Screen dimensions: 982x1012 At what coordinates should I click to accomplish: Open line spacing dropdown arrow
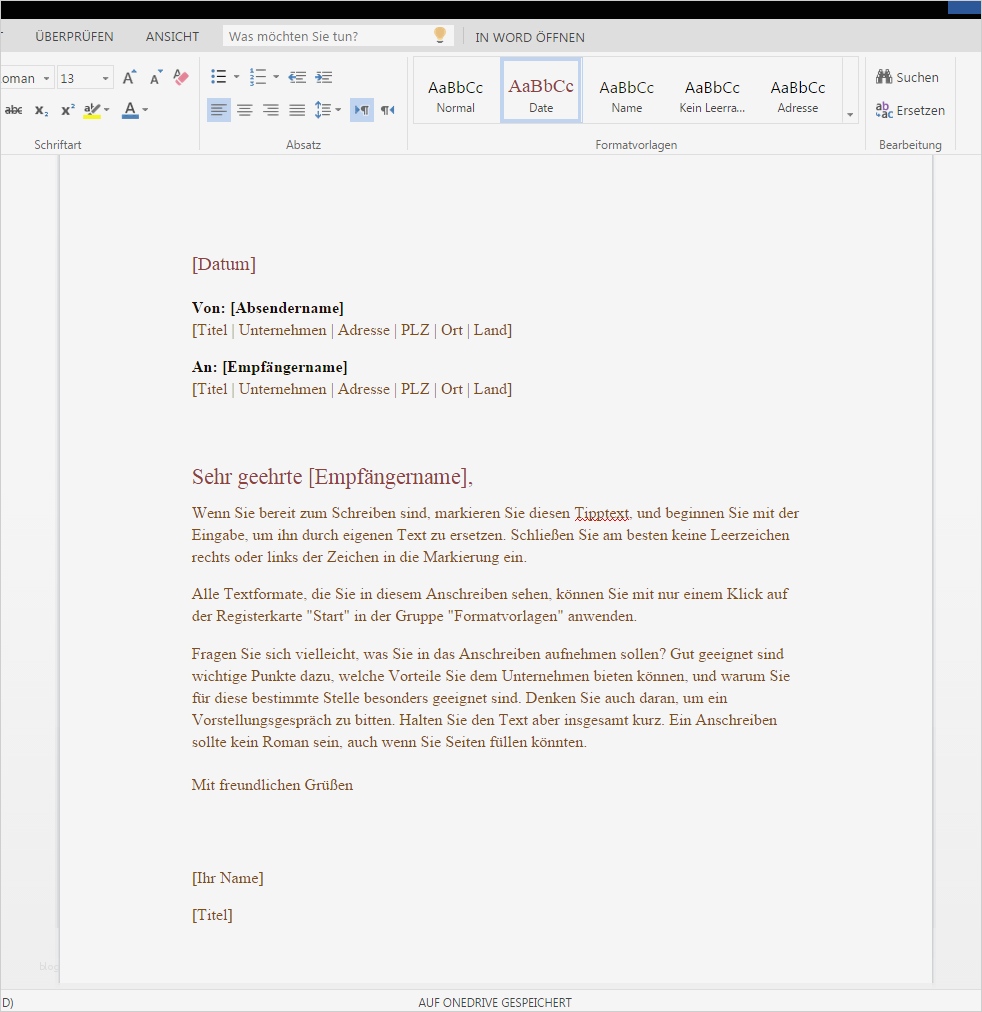pyautogui.click(x=338, y=110)
